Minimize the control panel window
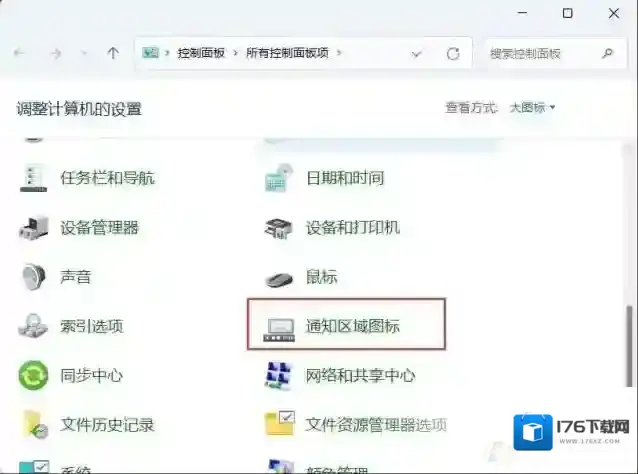This screenshot has width=638, height=474. pyautogui.click(x=522, y=13)
